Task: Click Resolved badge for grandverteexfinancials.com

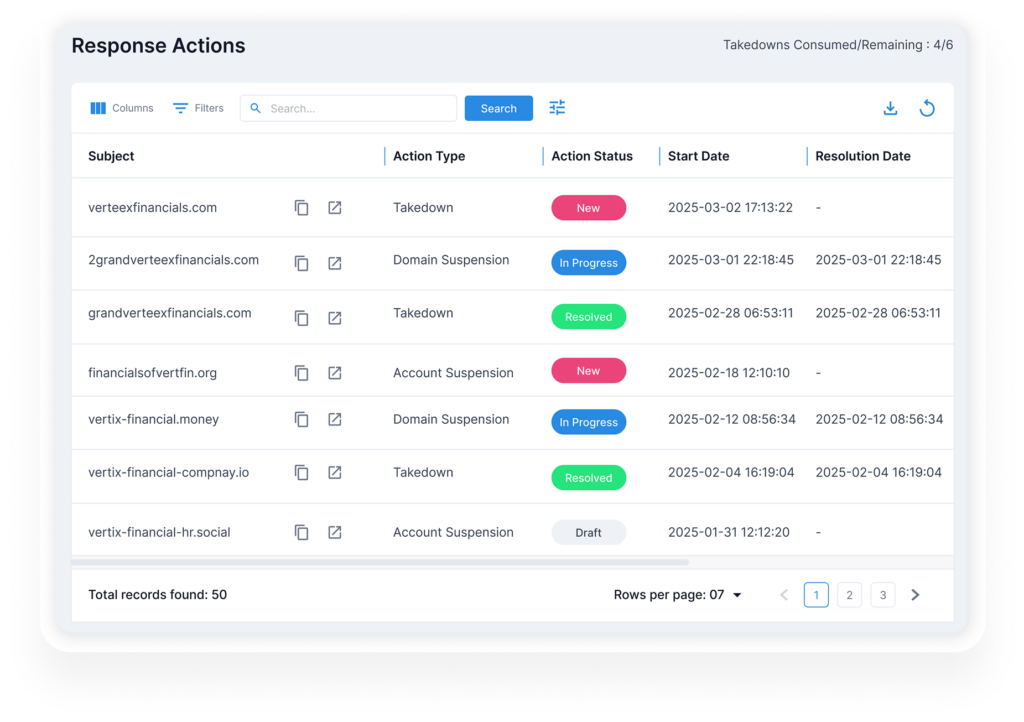Action: click(x=588, y=317)
